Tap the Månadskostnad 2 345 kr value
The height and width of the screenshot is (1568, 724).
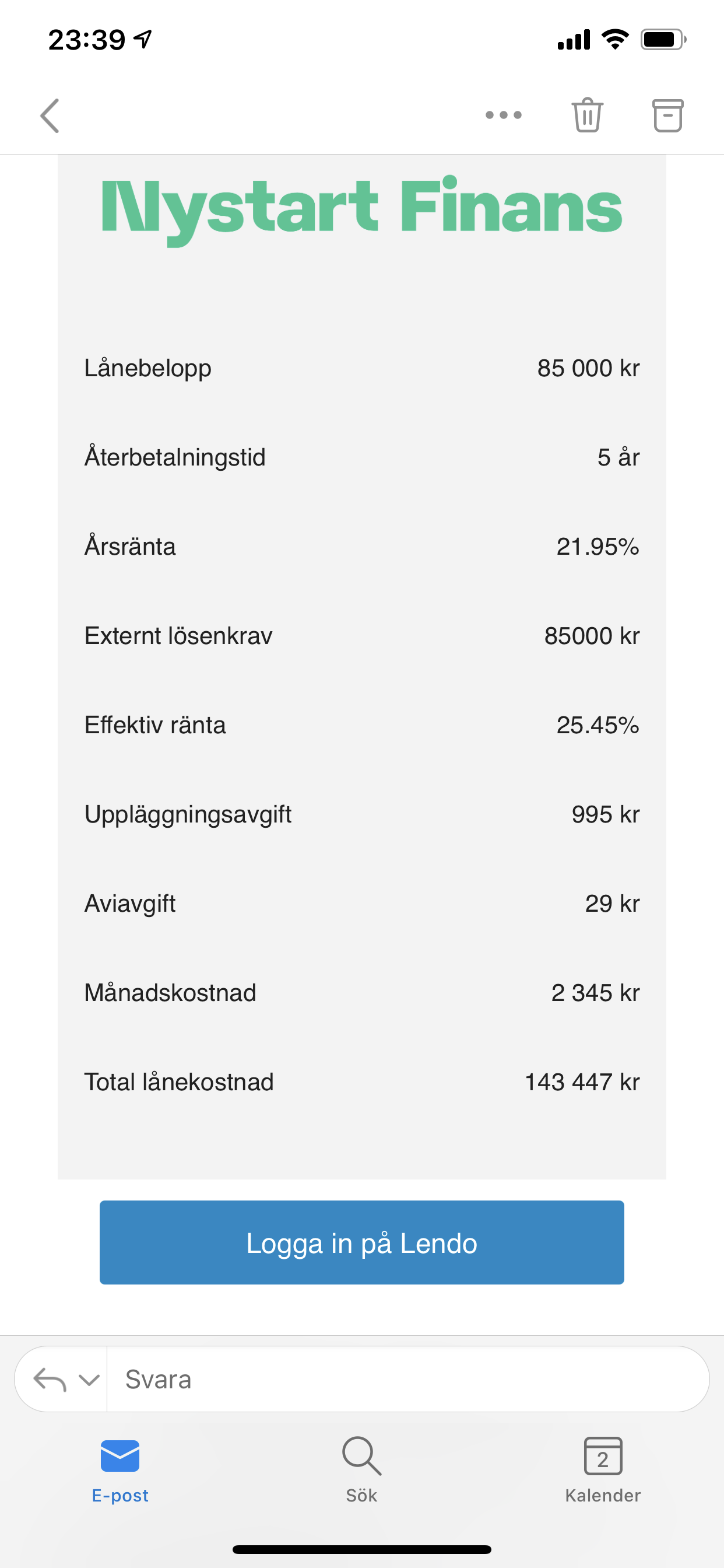click(595, 993)
